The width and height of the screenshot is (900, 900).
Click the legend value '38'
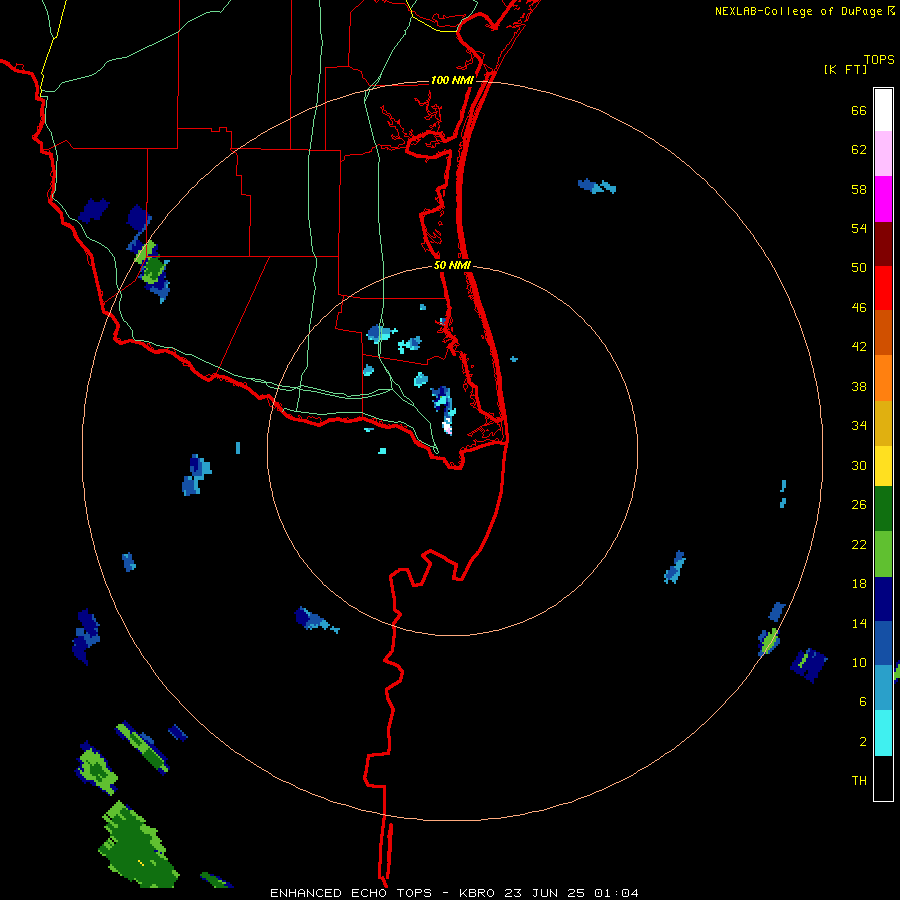click(x=859, y=386)
